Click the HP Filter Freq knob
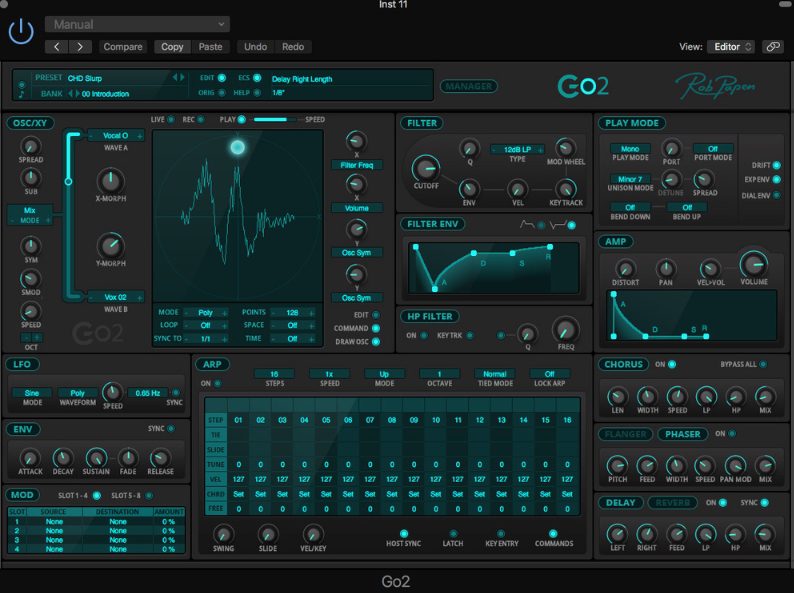This screenshot has height=593, width=794. pyautogui.click(x=566, y=330)
